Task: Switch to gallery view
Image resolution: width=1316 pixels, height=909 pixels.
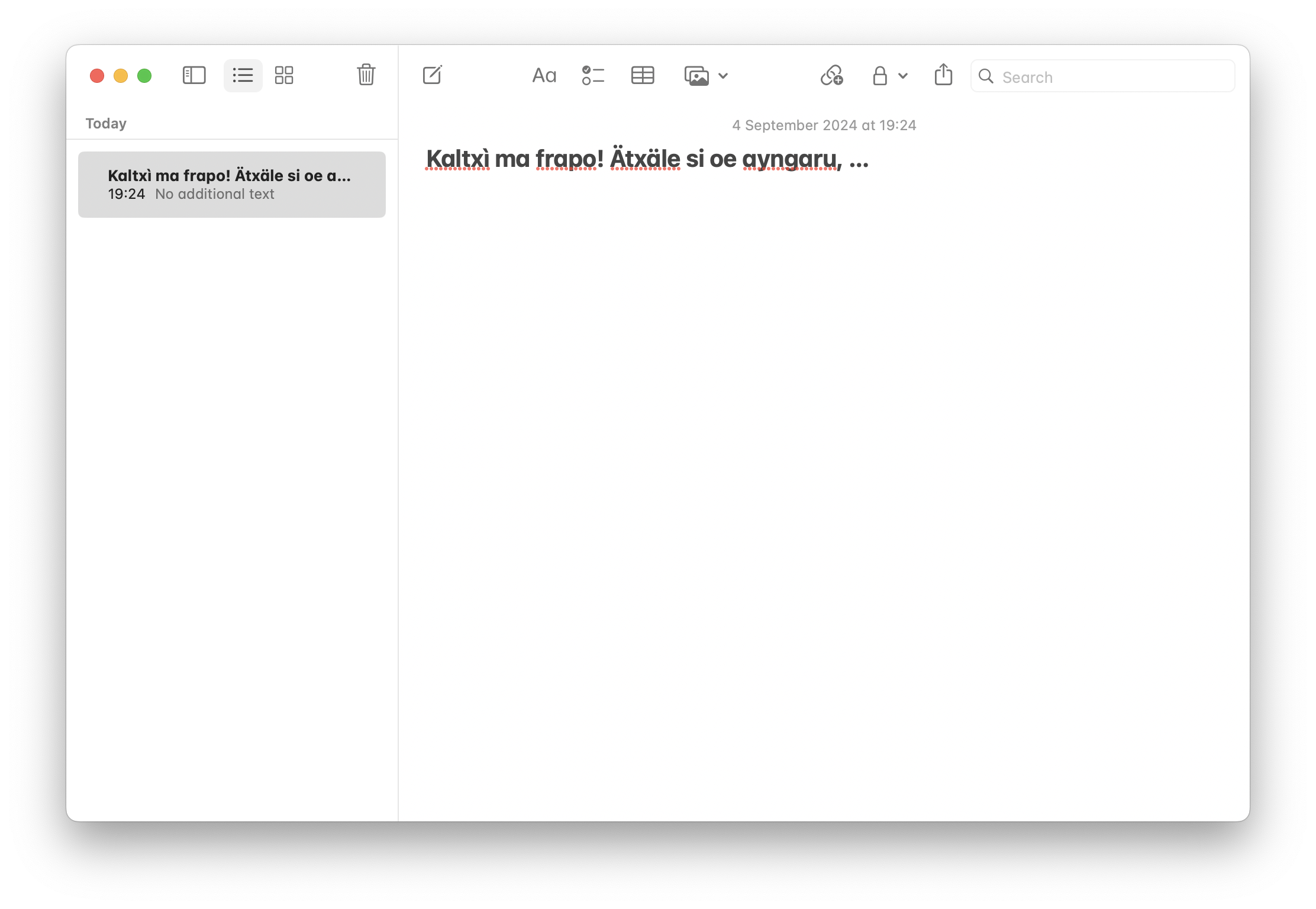Action: coord(284,75)
